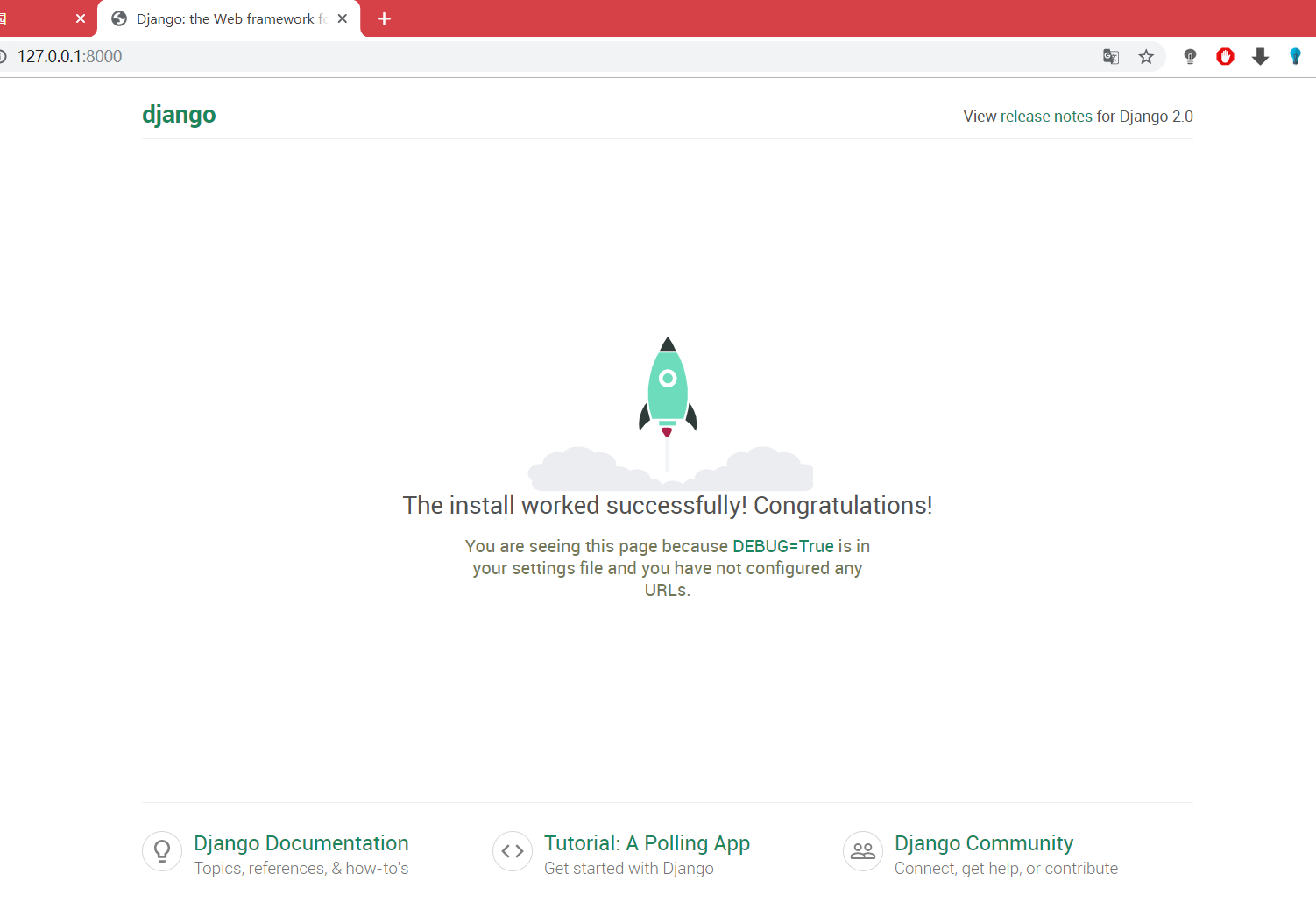Screen dimensions: 1316x902
Task: Click the 'Connect, get help, or contribute' text
Action: pos(1006,869)
